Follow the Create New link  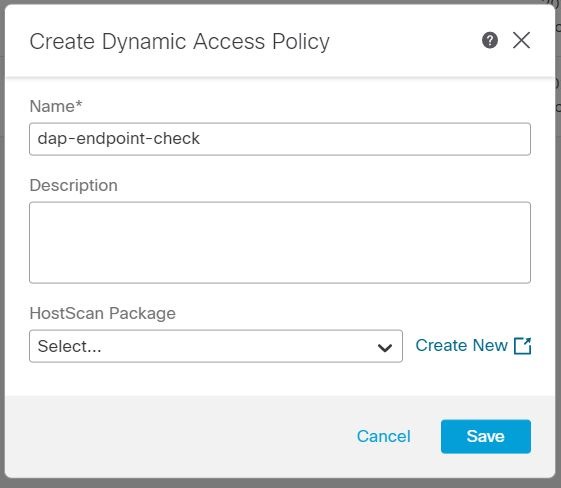click(462, 346)
